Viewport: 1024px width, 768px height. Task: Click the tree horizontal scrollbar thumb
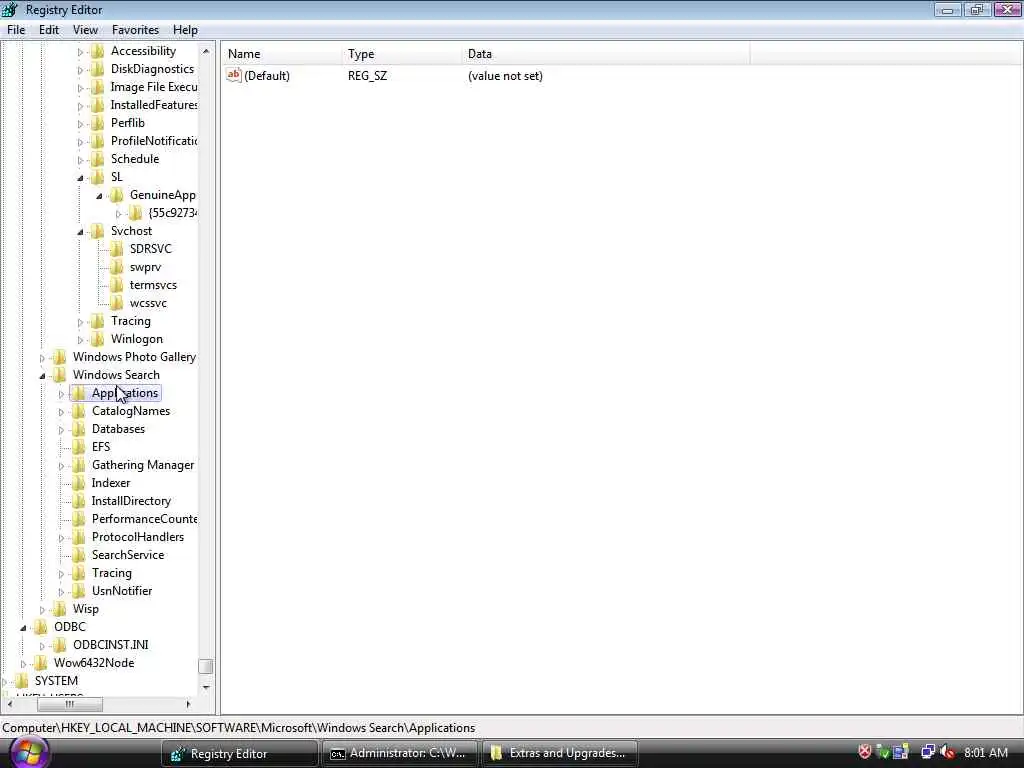[70, 704]
